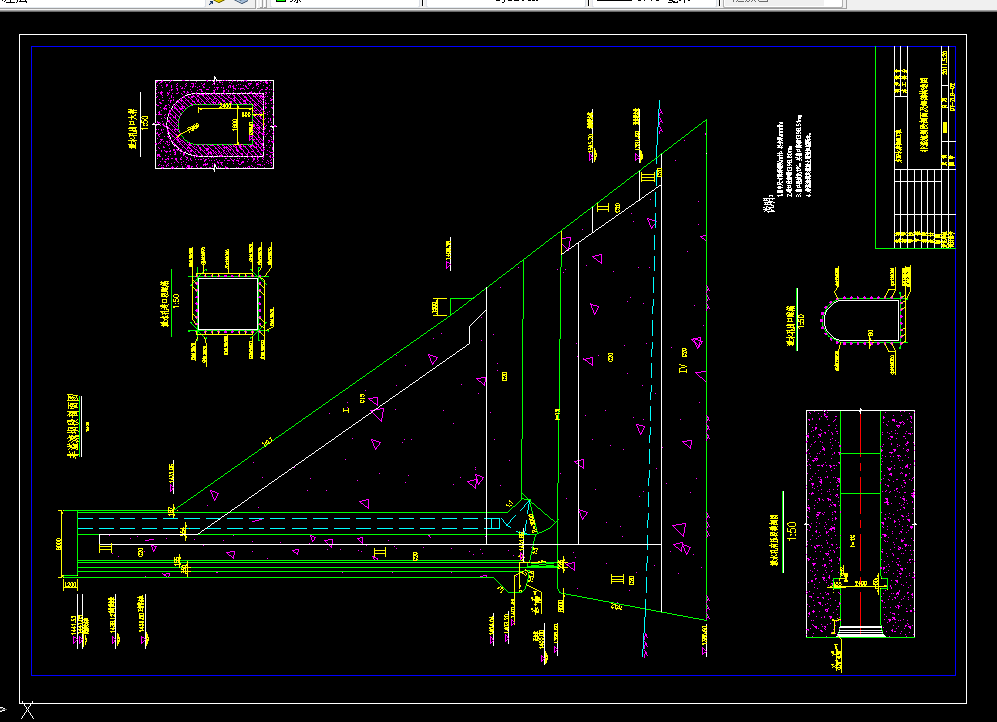Viewport: 997px width, 722px height.
Task: Select the "1:50" scale beside the longitudinal pipe section
Action: (x=792, y=531)
